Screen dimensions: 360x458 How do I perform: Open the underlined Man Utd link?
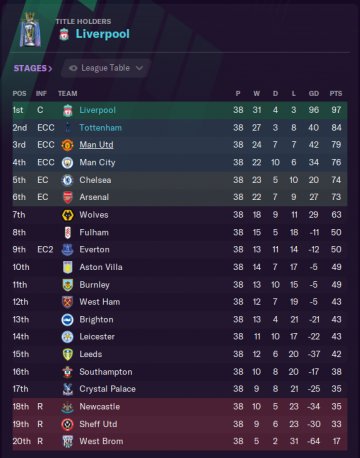(x=96, y=145)
